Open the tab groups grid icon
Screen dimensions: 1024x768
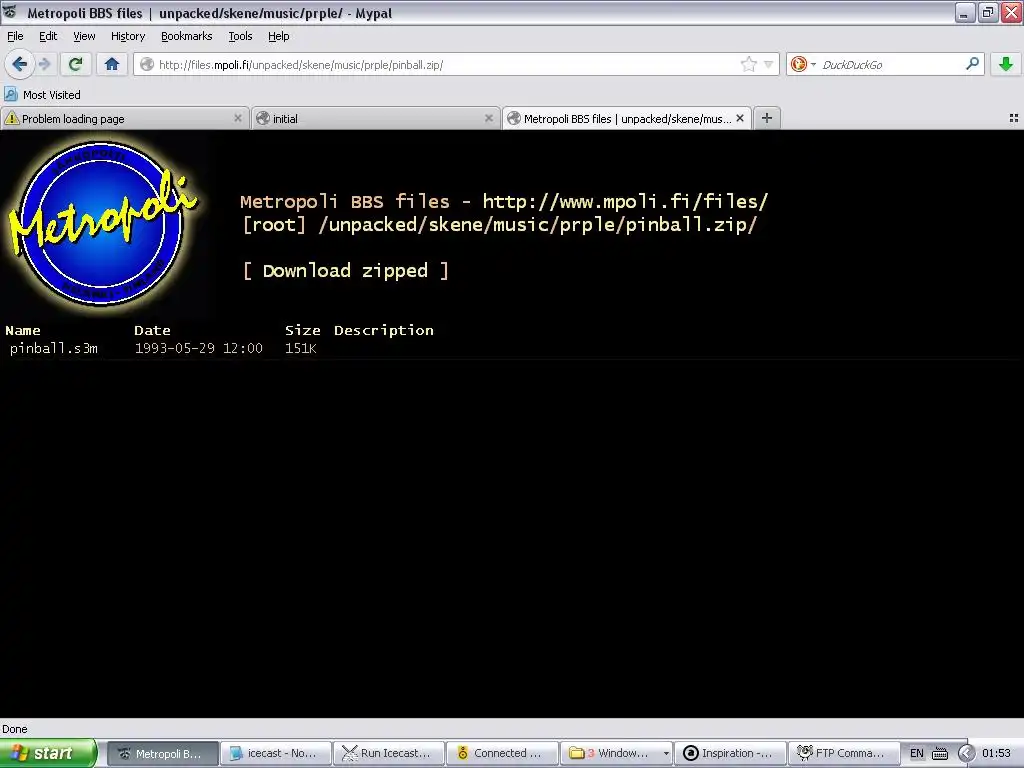point(1014,118)
